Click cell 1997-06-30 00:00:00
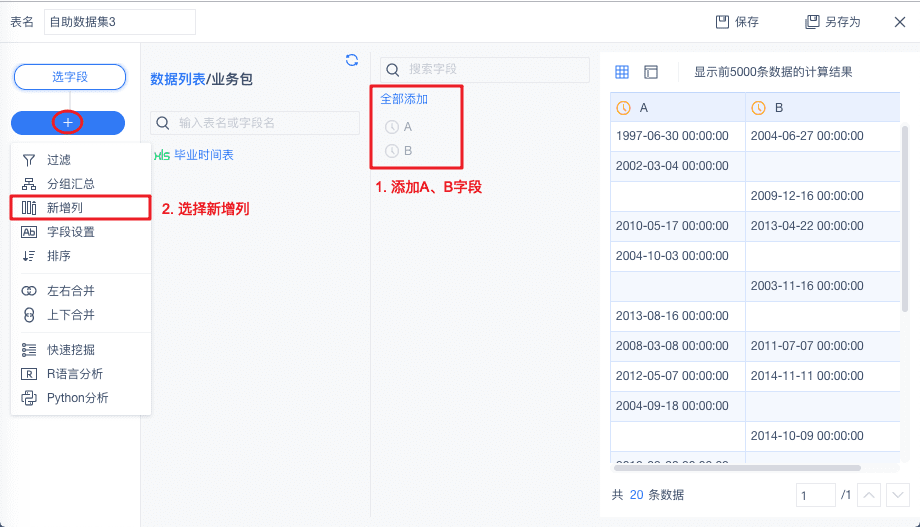 coord(678,136)
